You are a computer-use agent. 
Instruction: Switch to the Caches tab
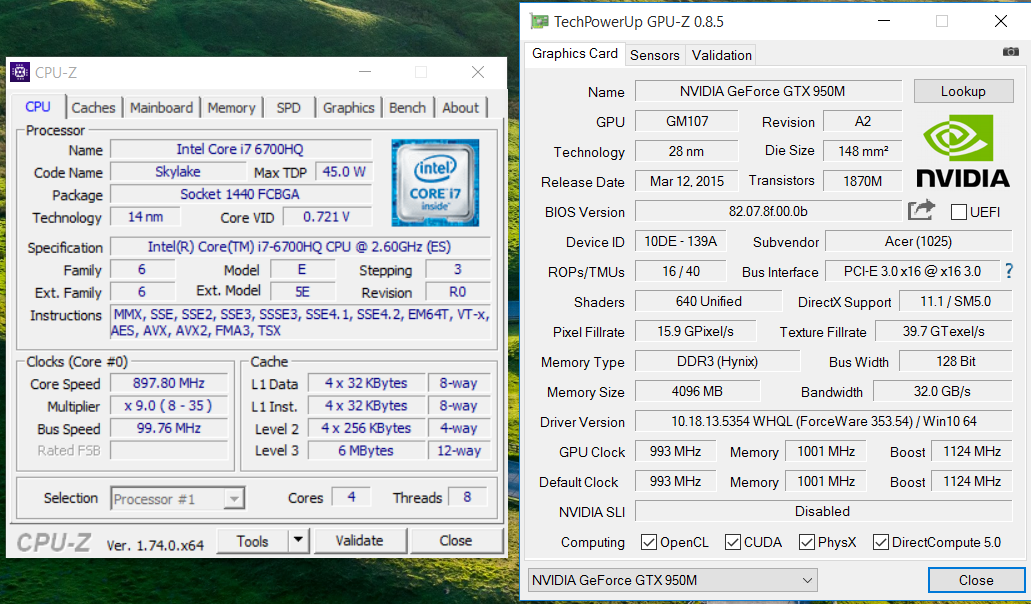[x=93, y=108]
